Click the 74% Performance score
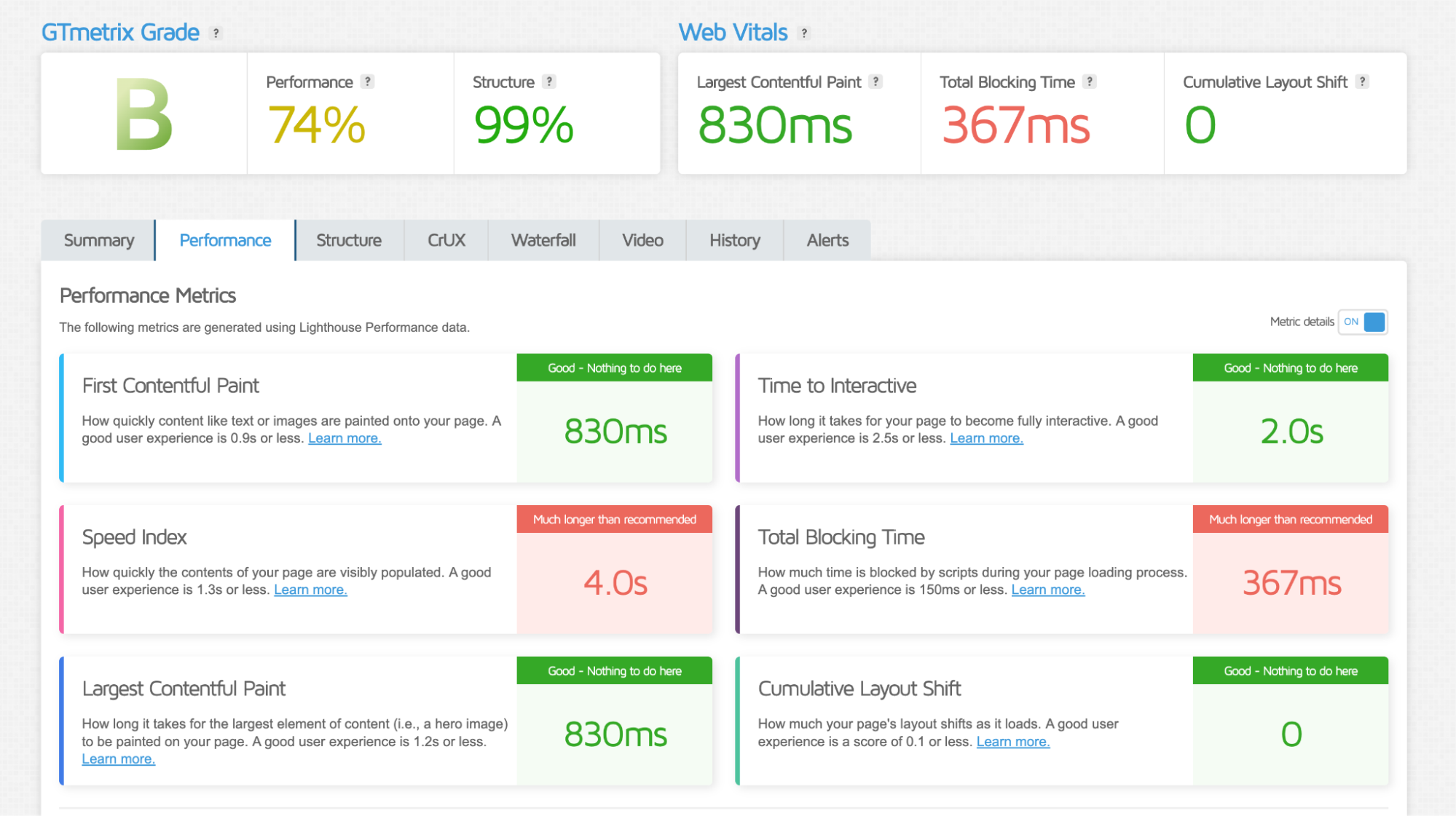1456x816 pixels. tap(316, 125)
